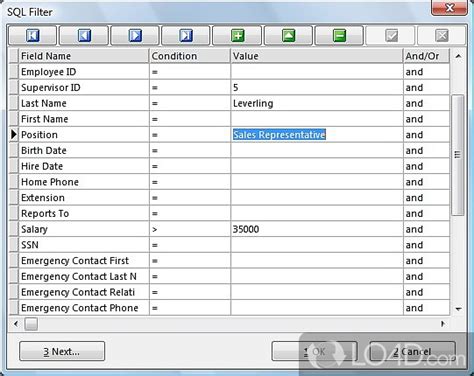The height and width of the screenshot is (376, 474).
Task: Select the Position field name cell
Action: coord(84,134)
